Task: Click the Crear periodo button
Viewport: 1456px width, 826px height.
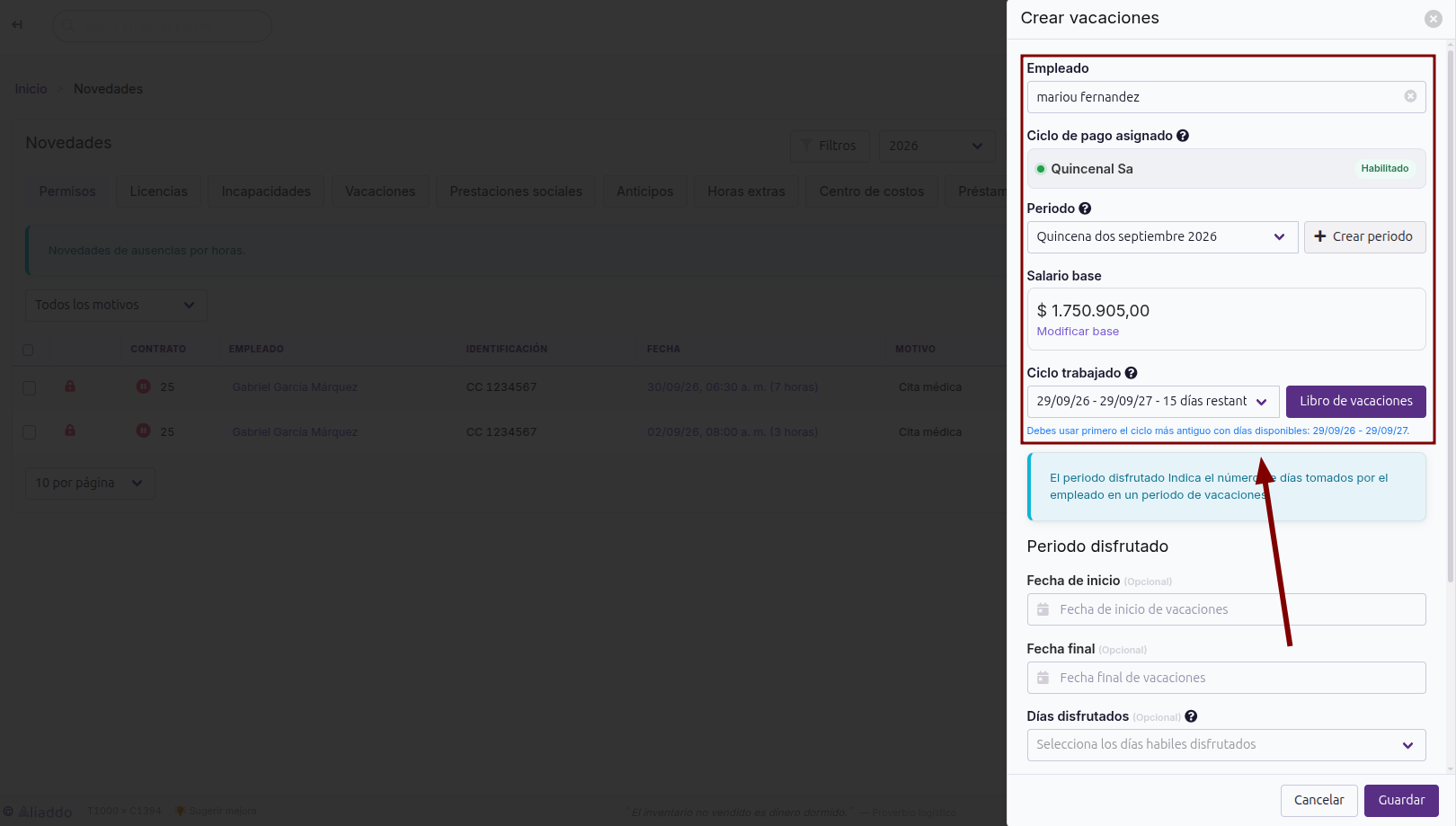Action: (1364, 237)
